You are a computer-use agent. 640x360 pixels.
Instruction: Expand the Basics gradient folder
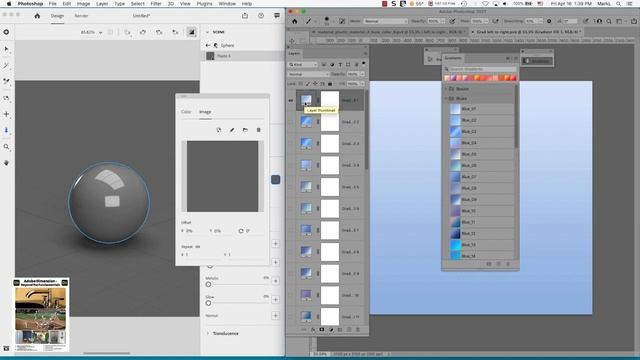[446, 89]
